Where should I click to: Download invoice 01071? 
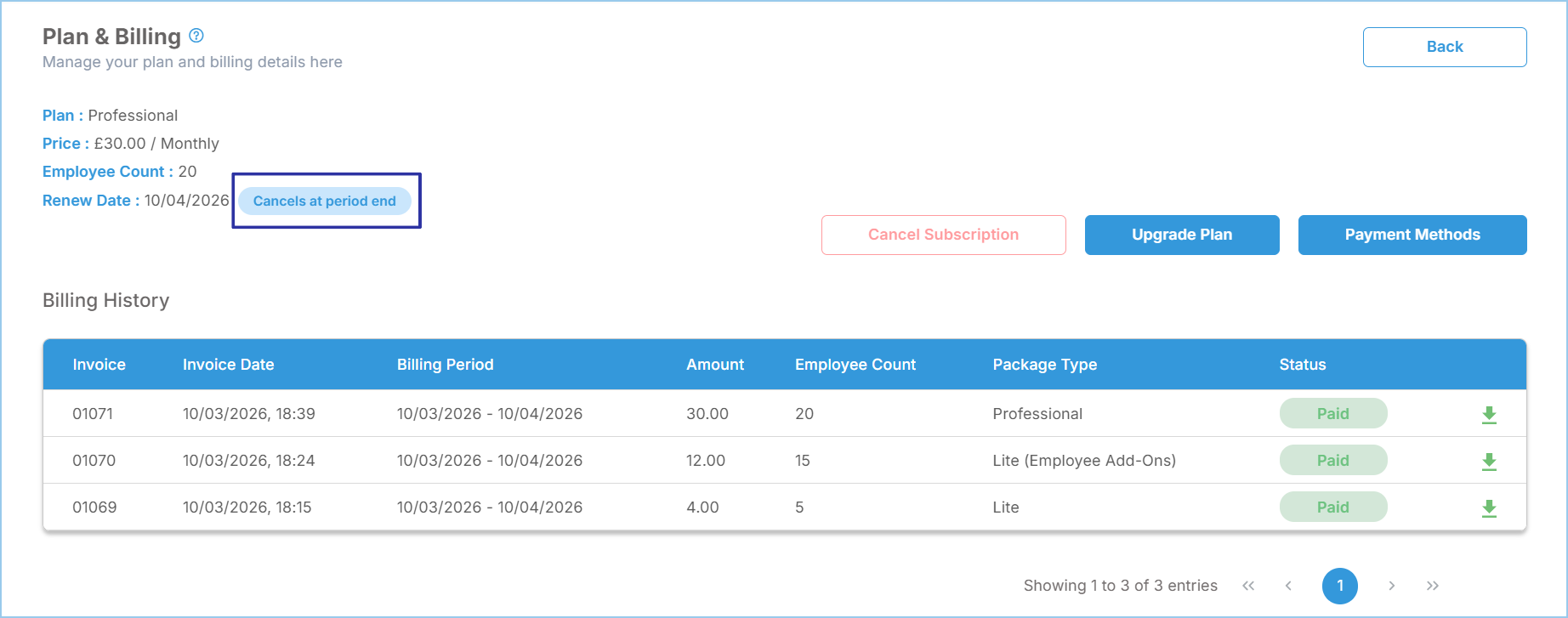(1489, 415)
